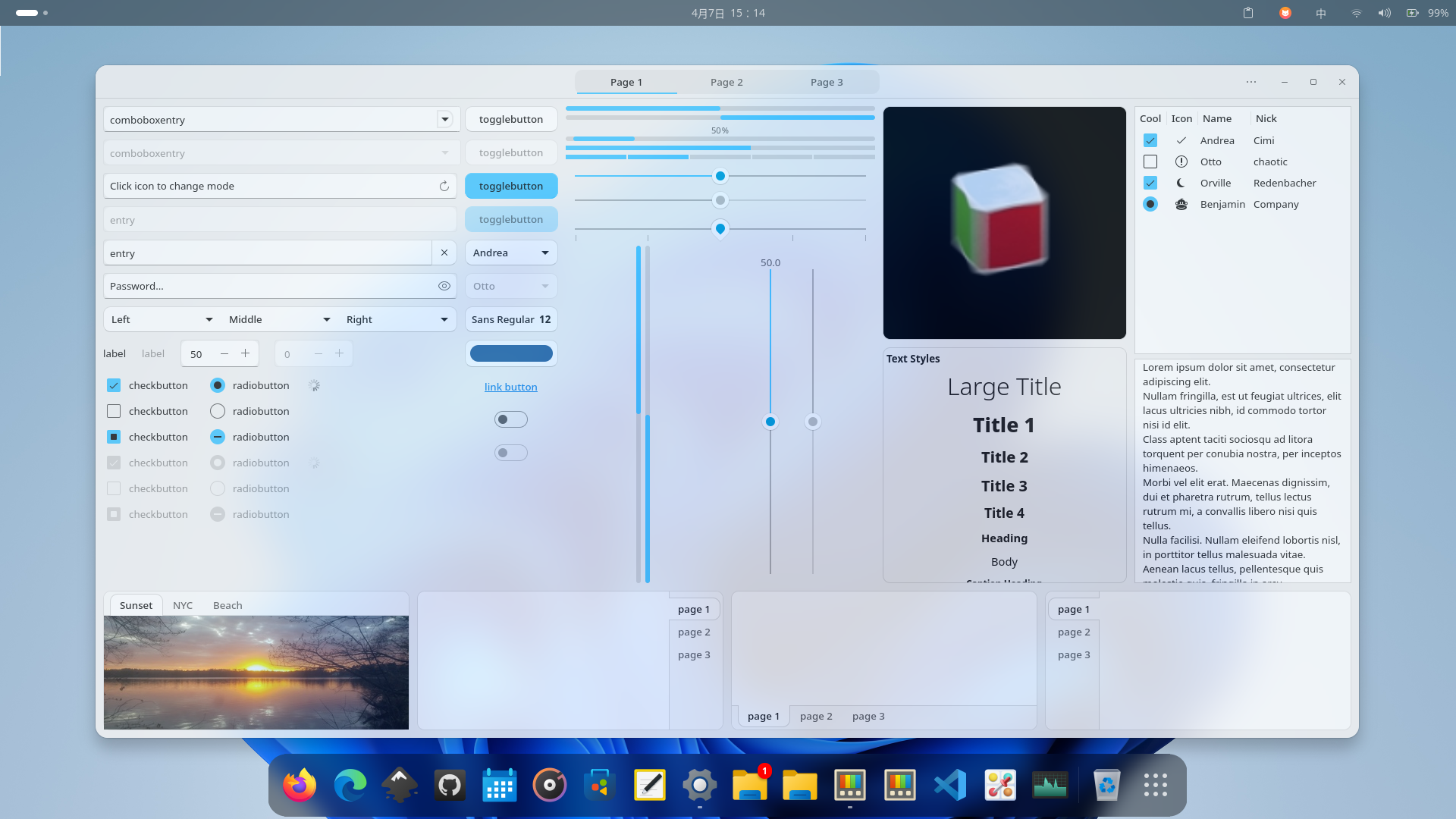Open the shopping bag app store icon

click(x=600, y=785)
